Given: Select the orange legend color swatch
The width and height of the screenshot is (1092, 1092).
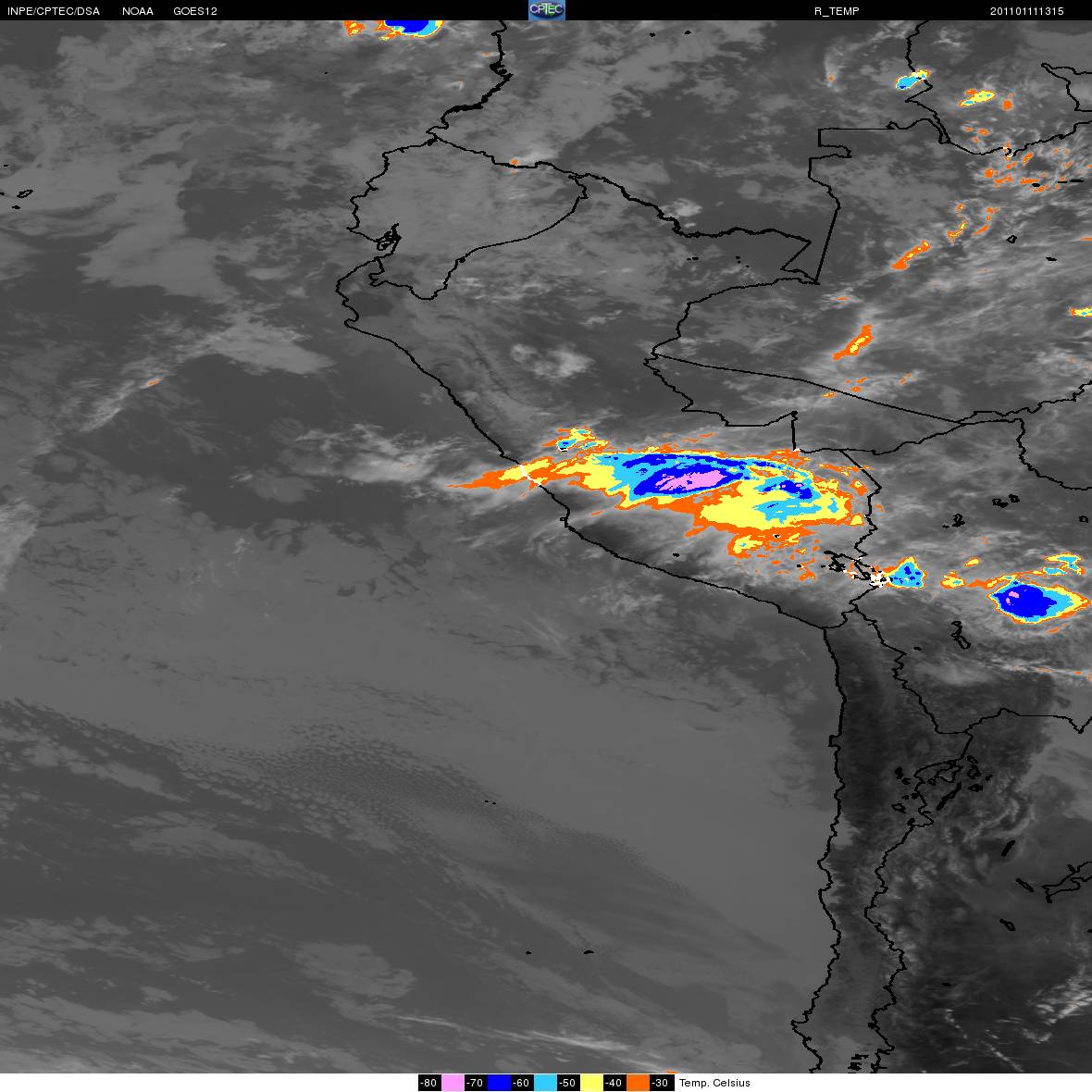Looking at the screenshot, I should (638, 1083).
